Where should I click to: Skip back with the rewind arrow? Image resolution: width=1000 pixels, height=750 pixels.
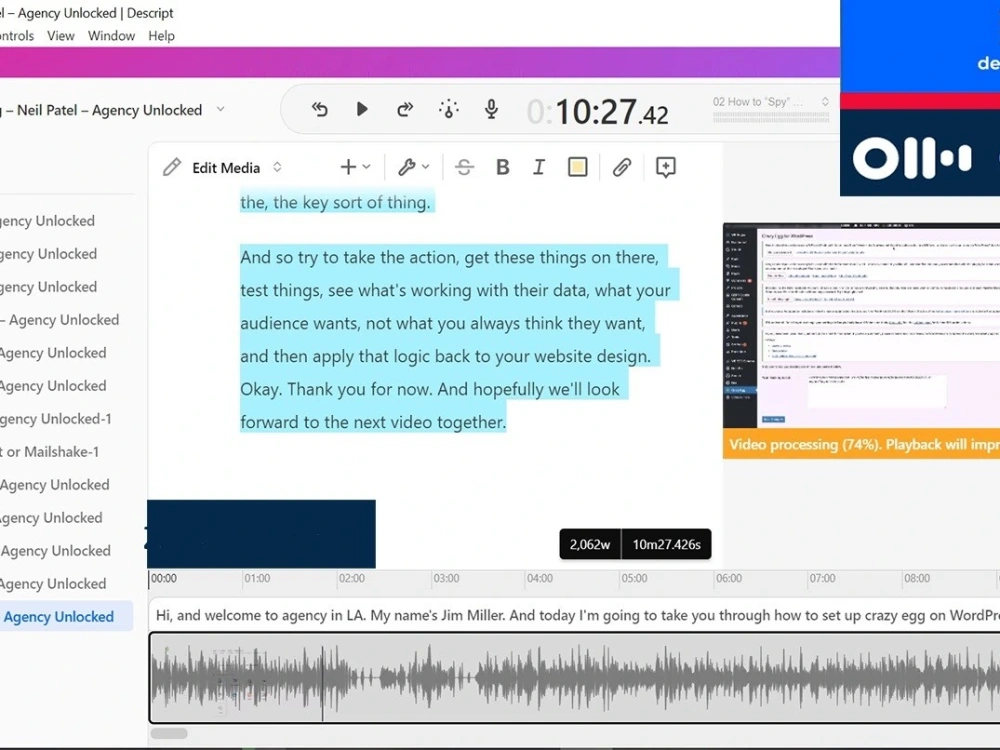(320, 110)
